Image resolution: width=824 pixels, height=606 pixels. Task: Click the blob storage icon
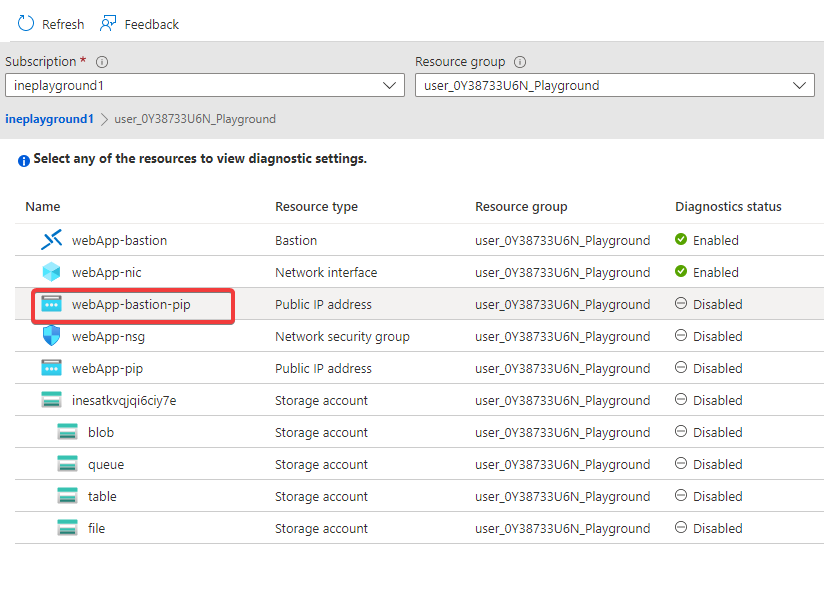click(67, 432)
